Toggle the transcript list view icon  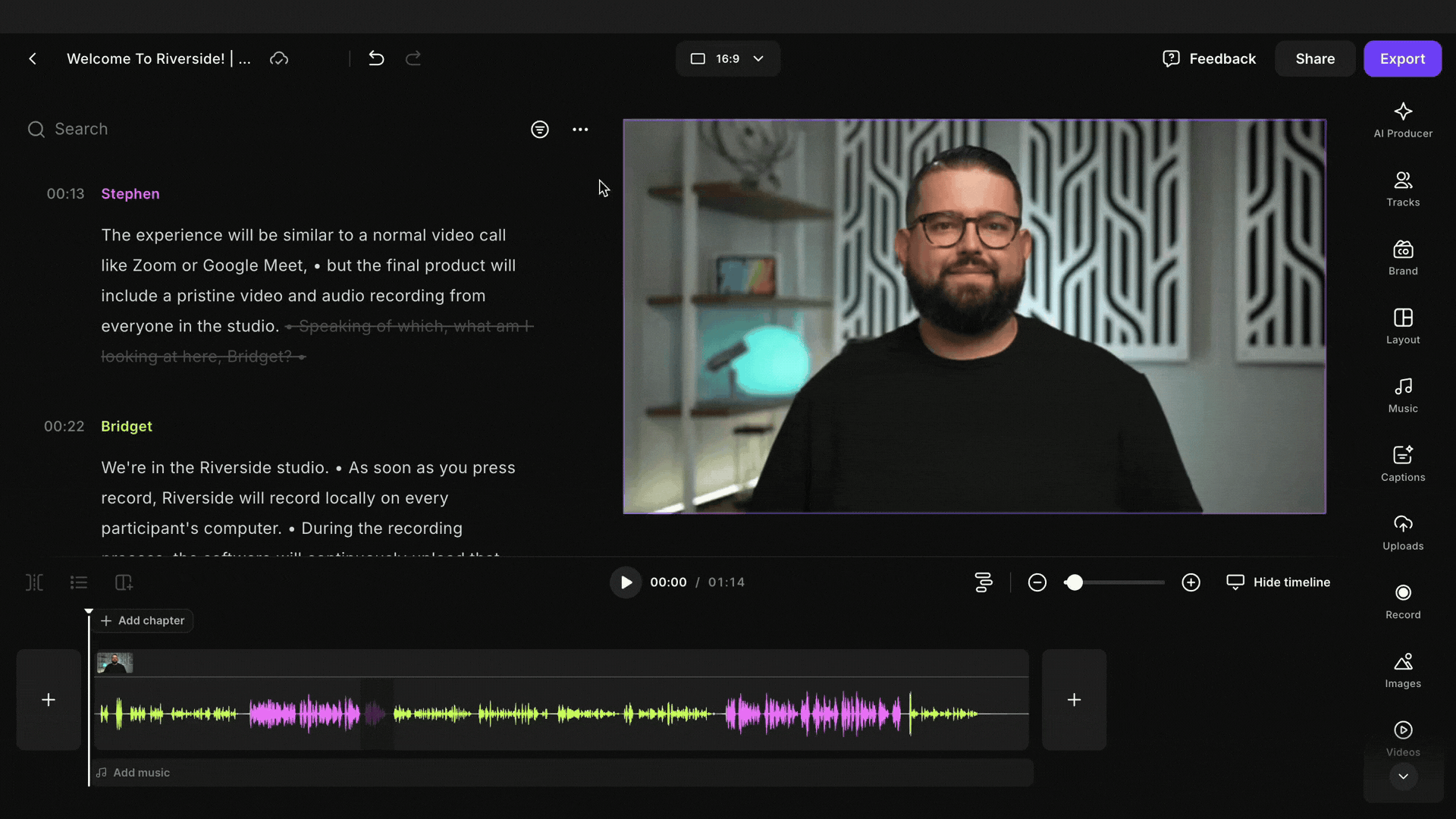pos(79,582)
